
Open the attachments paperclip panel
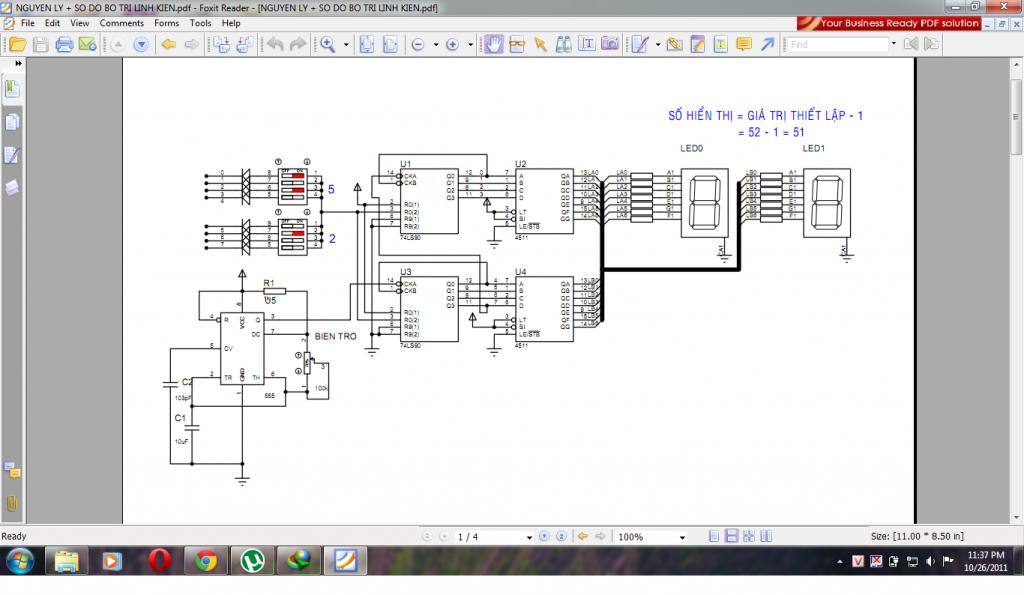click(x=13, y=502)
